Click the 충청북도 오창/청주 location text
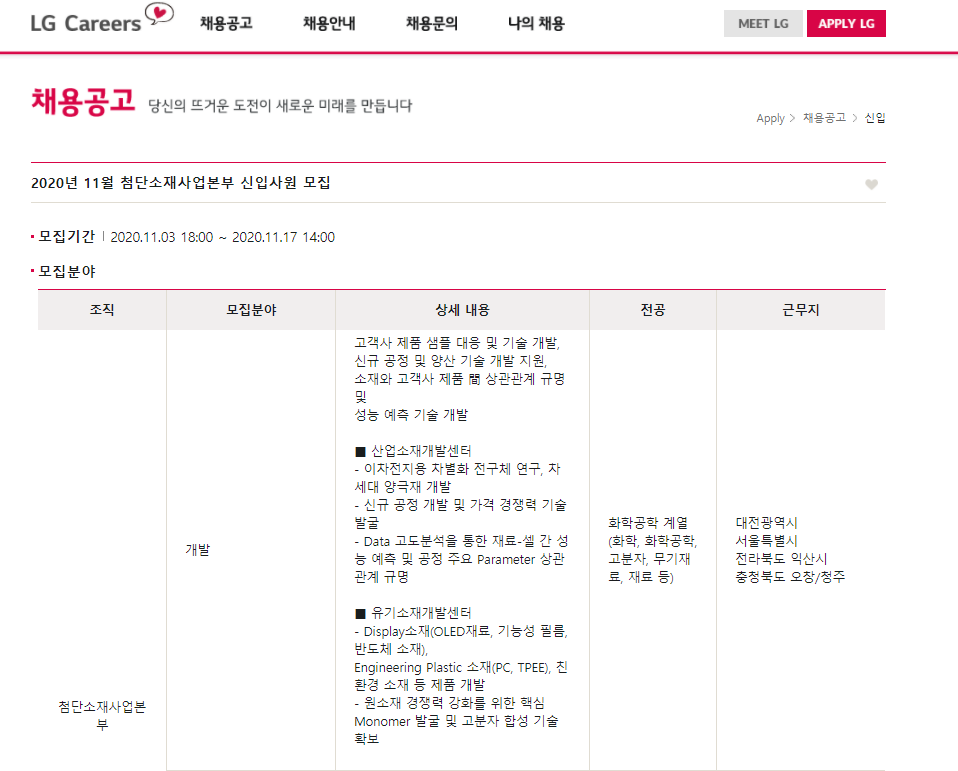Viewport: 958px width, 771px height. click(790, 577)
